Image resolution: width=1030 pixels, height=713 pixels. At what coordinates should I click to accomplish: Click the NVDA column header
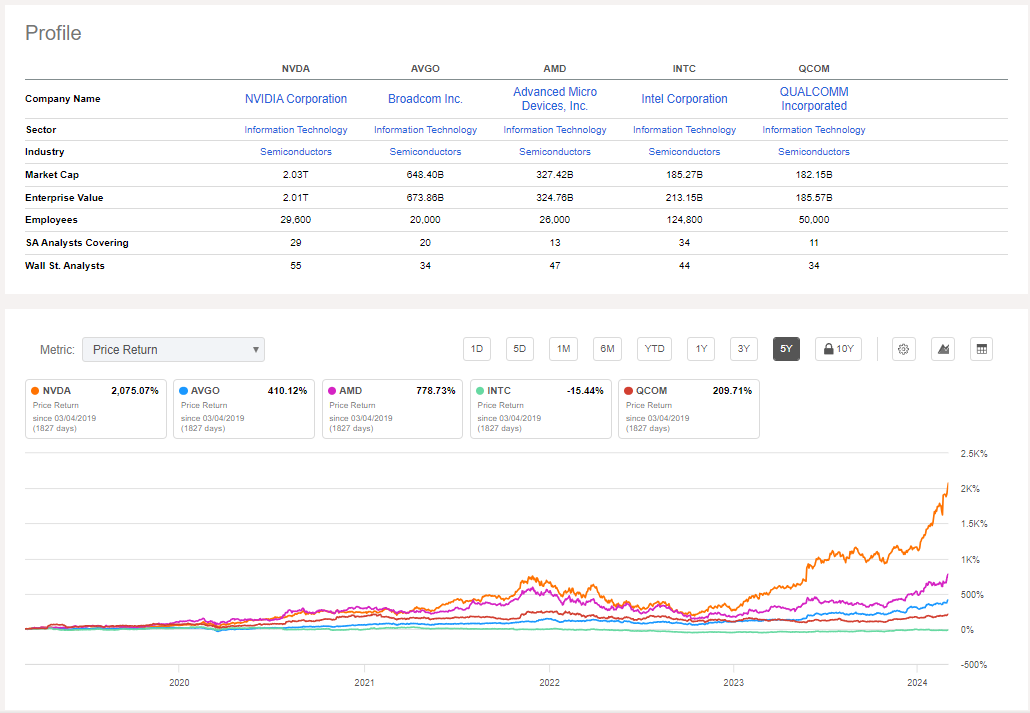click(296, 68)
